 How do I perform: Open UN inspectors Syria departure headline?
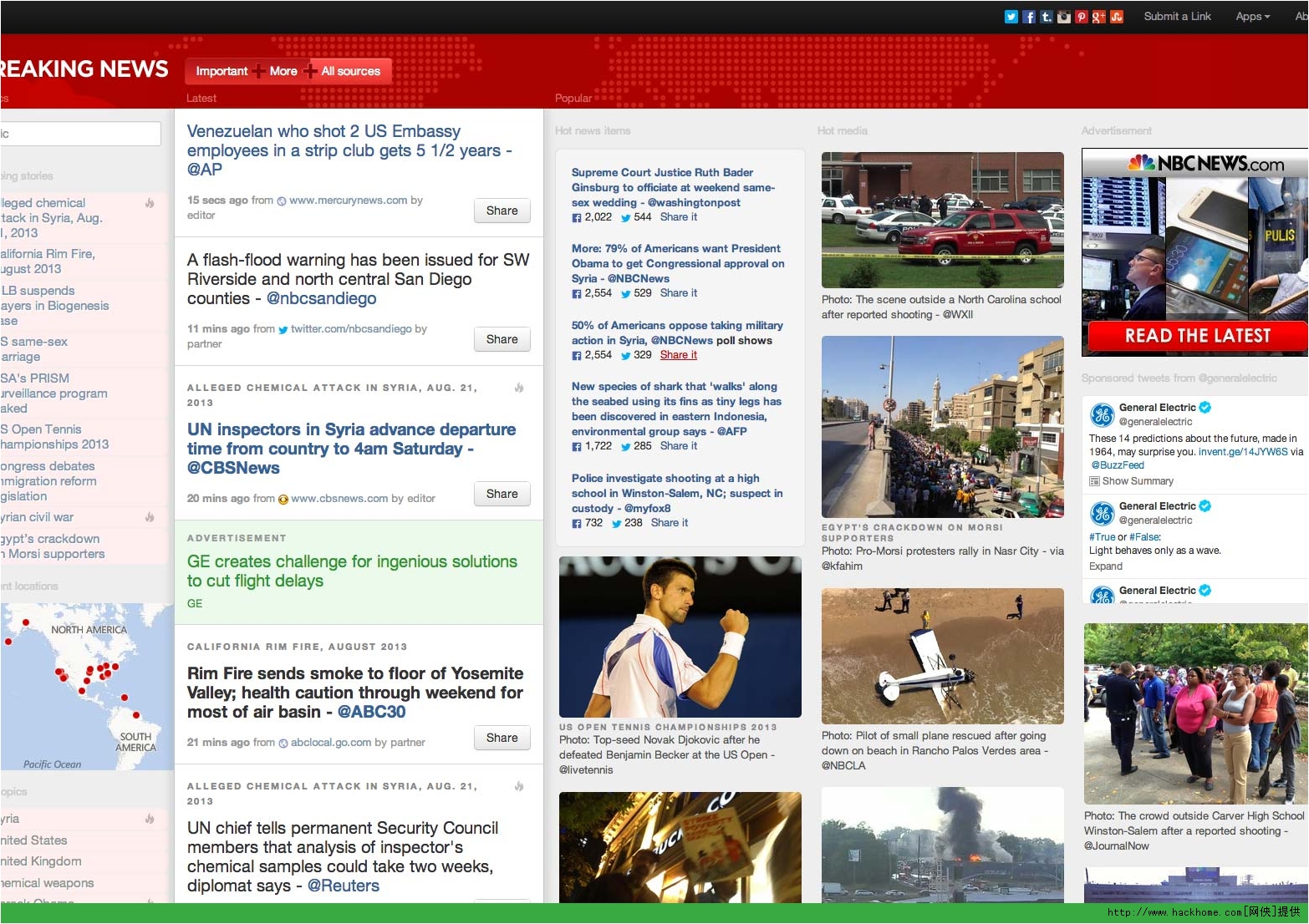351,449
